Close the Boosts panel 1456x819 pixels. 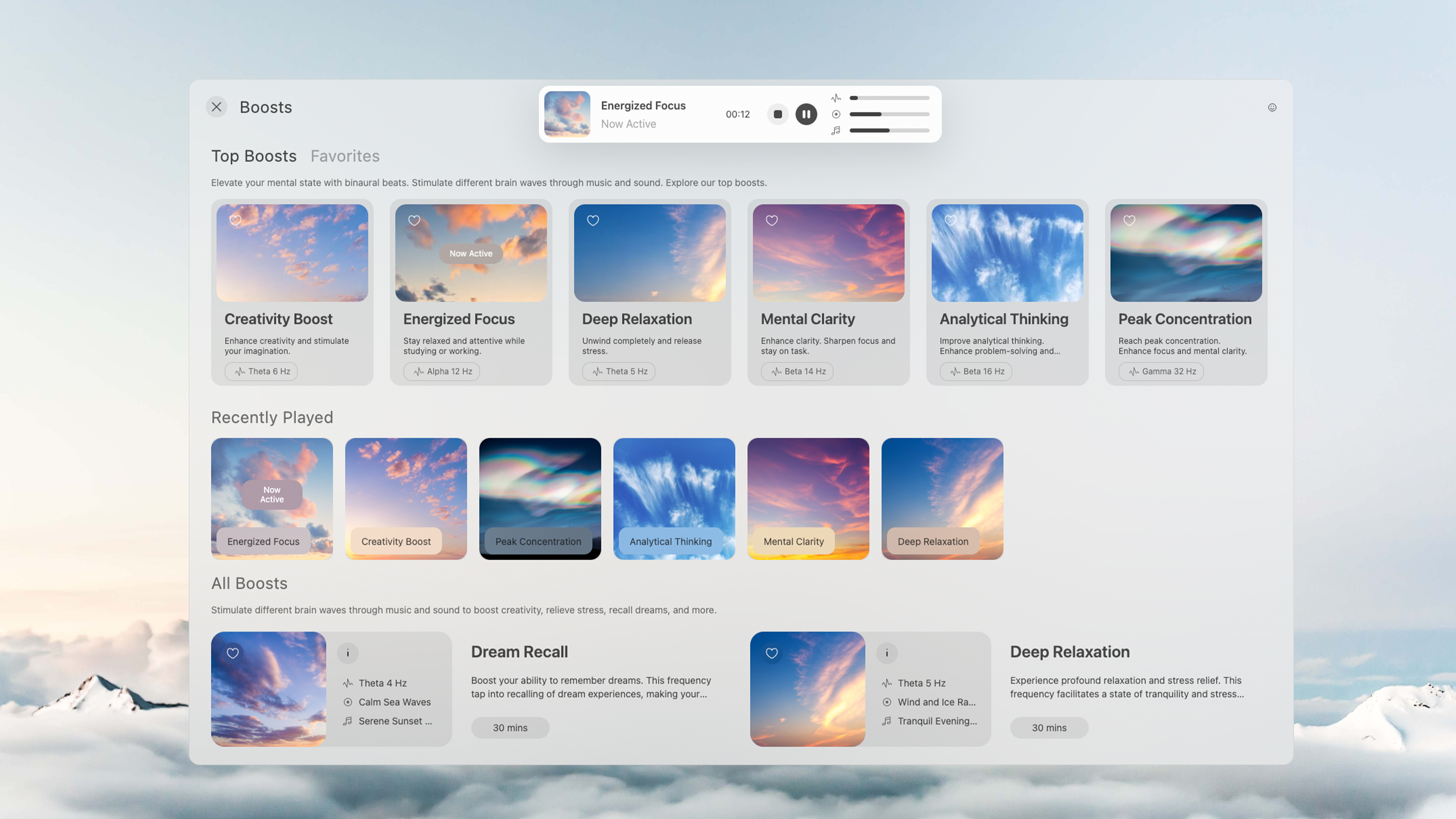(x=217, y=107)
